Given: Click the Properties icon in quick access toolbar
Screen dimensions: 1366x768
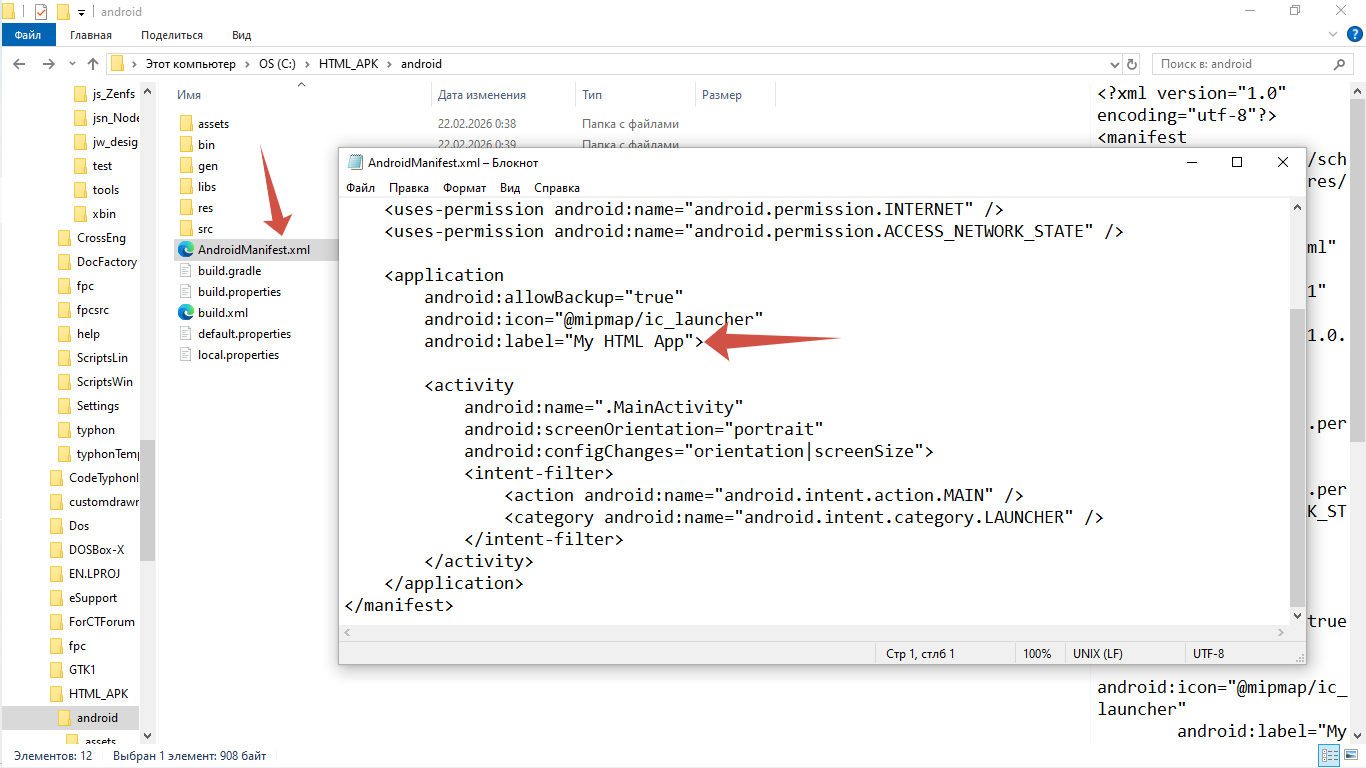Looking at the screenshot, I should point(40,12).
